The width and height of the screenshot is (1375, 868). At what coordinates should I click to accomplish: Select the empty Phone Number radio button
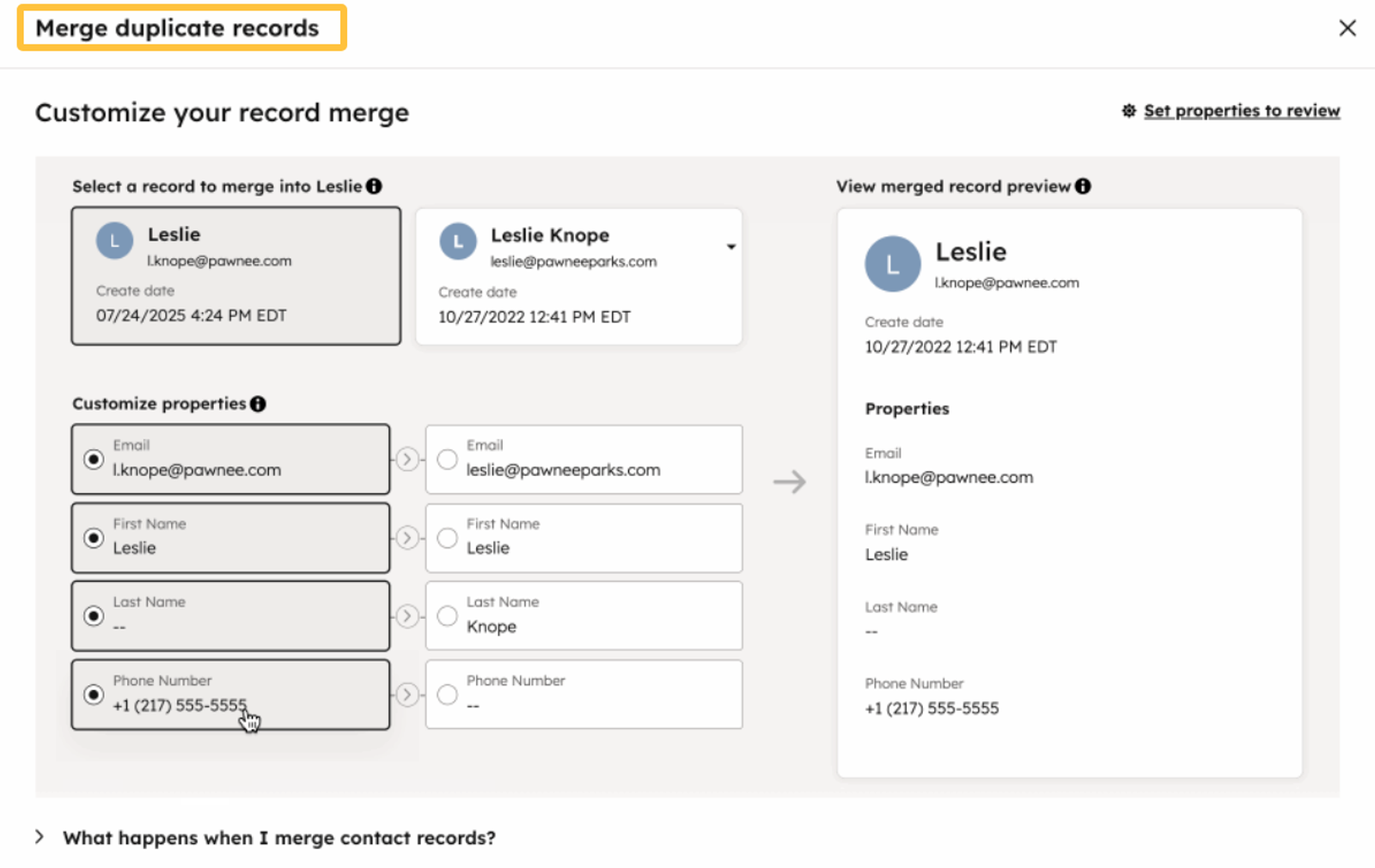click(447, 694)
